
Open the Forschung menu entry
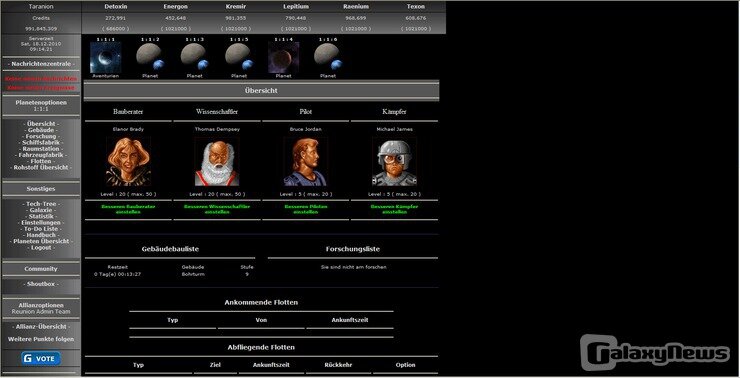(41, 136)
